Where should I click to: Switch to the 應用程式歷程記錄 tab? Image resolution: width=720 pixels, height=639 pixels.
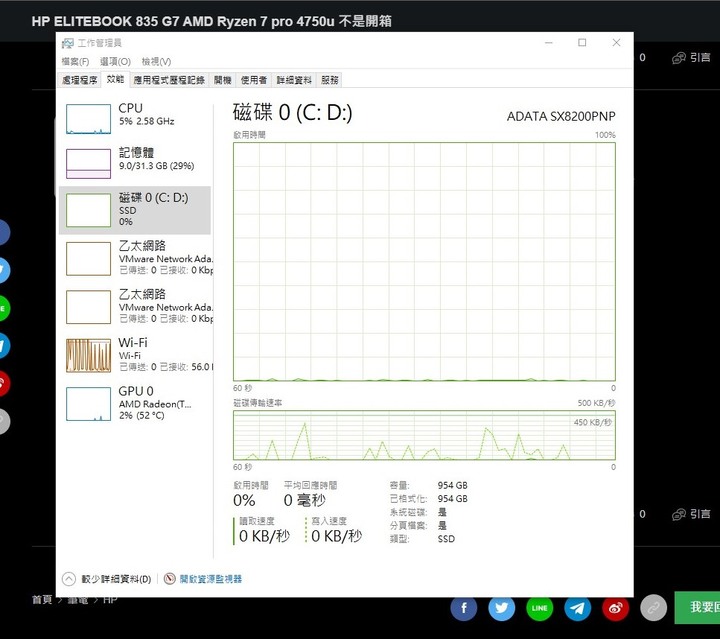click(169, 80)
